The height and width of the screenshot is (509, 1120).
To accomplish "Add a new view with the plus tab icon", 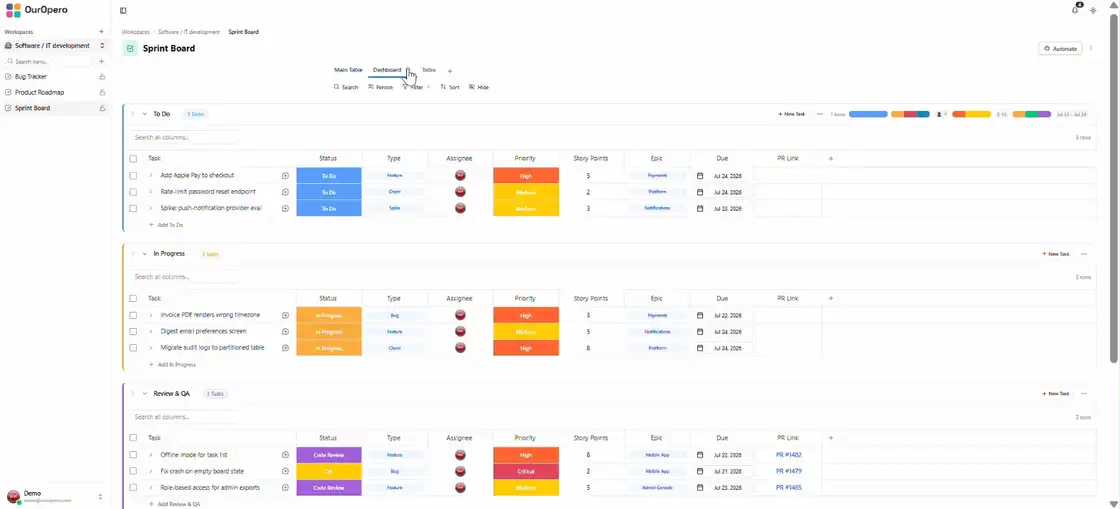I will pyautogui.click(x=450, y=71).
